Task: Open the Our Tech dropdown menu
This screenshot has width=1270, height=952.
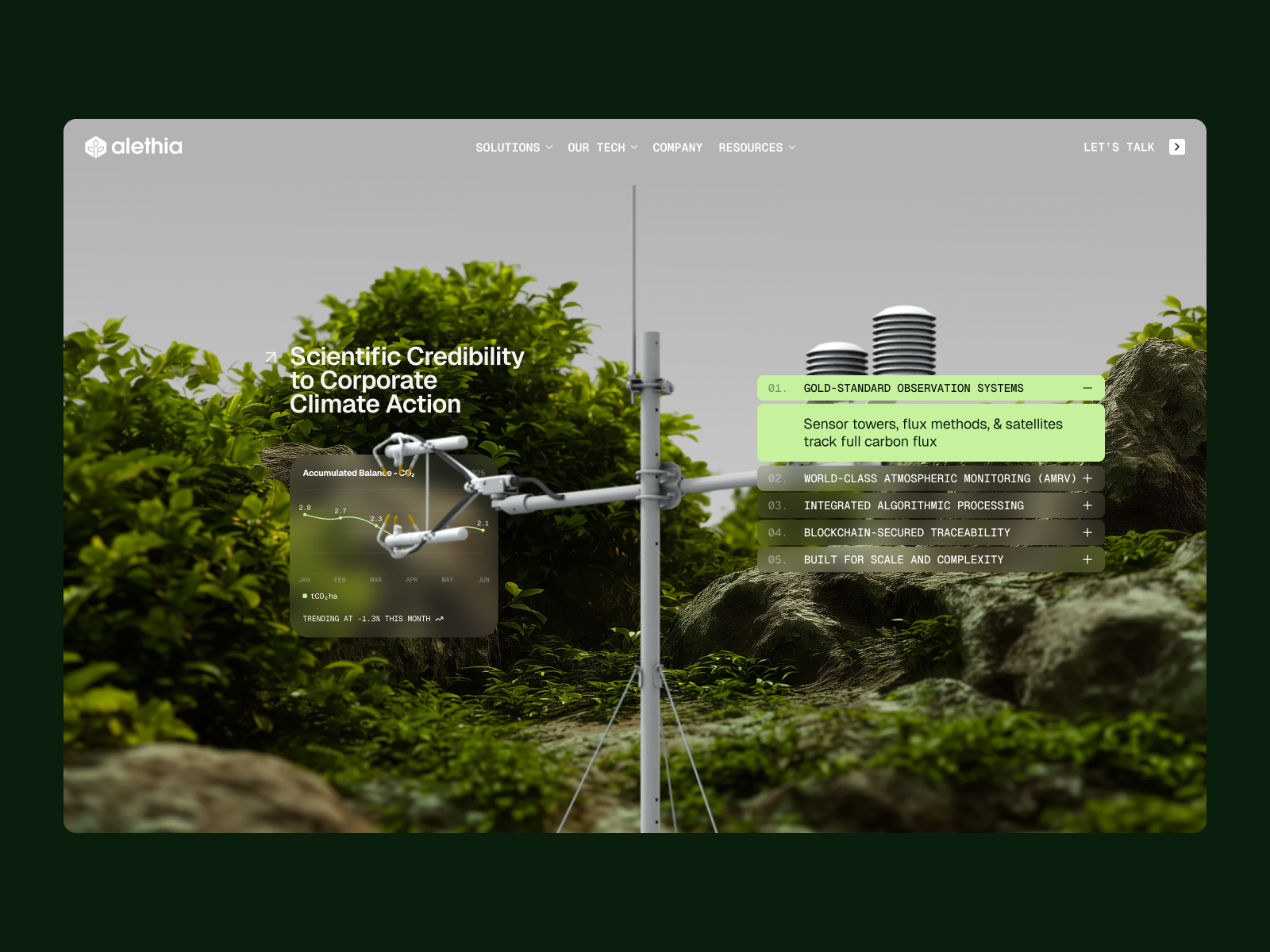Action: [602, 148]
